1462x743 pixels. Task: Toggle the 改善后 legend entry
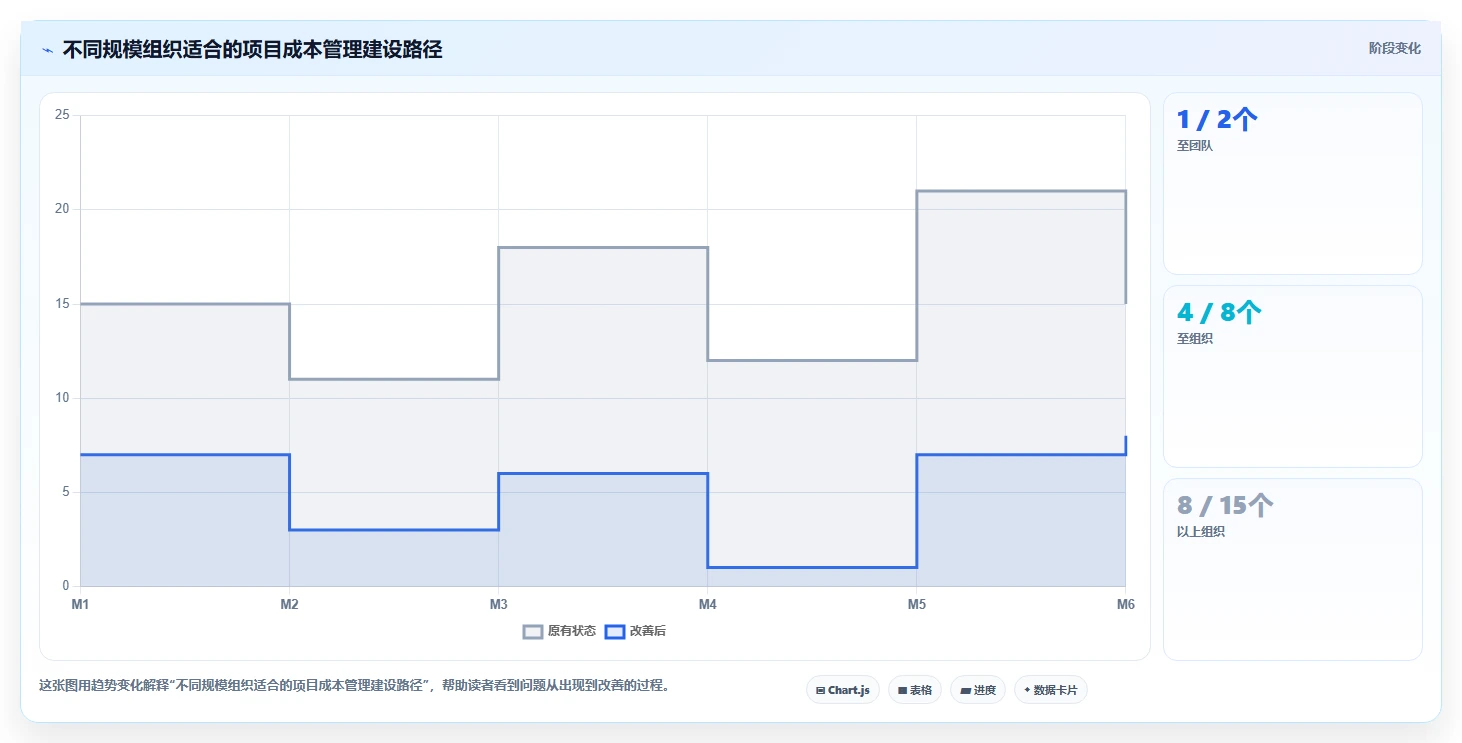point(636,631)
